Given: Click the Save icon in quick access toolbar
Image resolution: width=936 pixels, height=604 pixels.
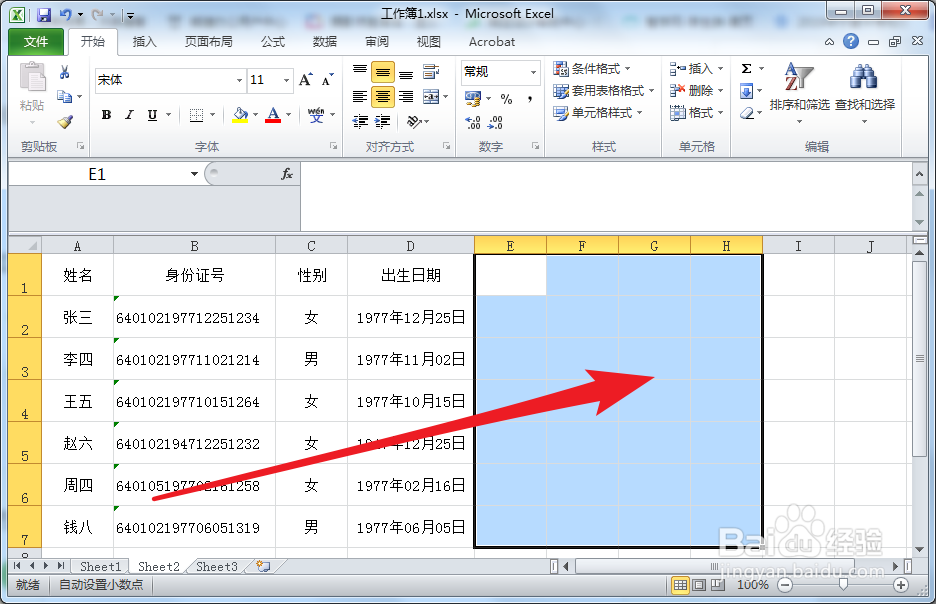Looking at the screenshot, I should point(44,14).
